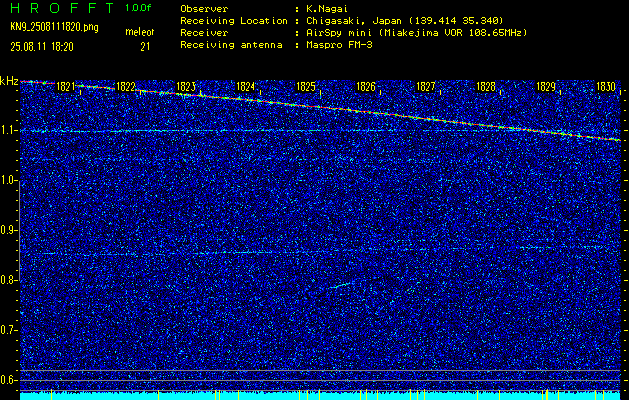629x400 pixels.
Task: Select the AirSpy mini receiver value
Action: [416, 32]
